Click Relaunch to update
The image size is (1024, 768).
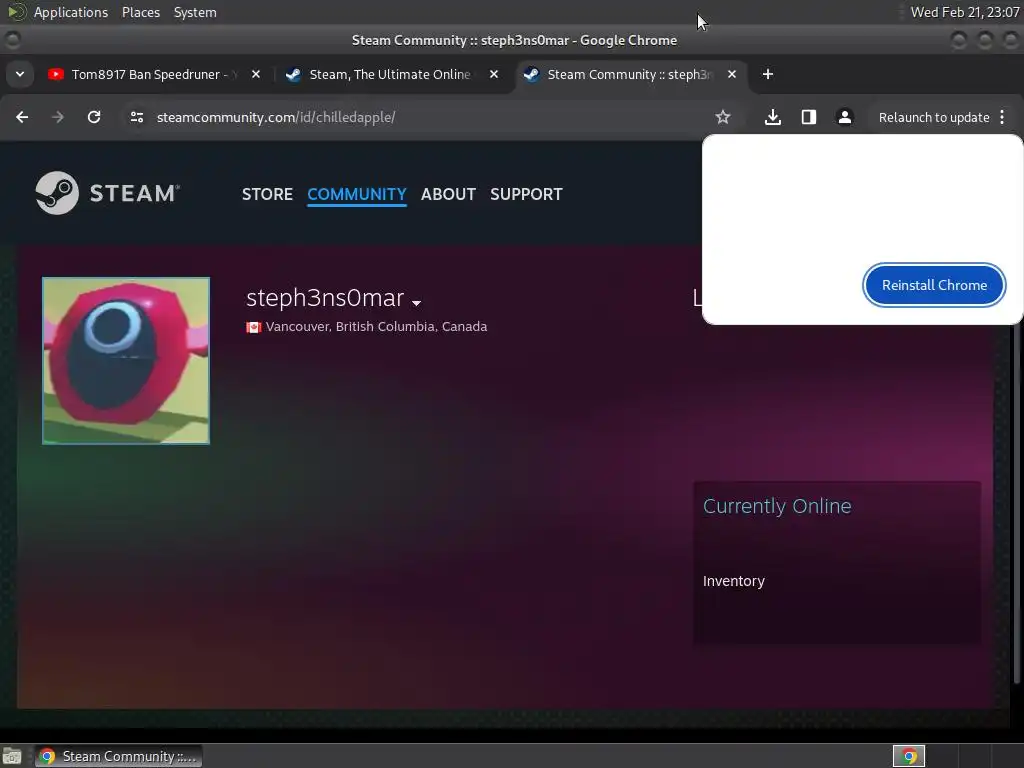click(933, 117)
